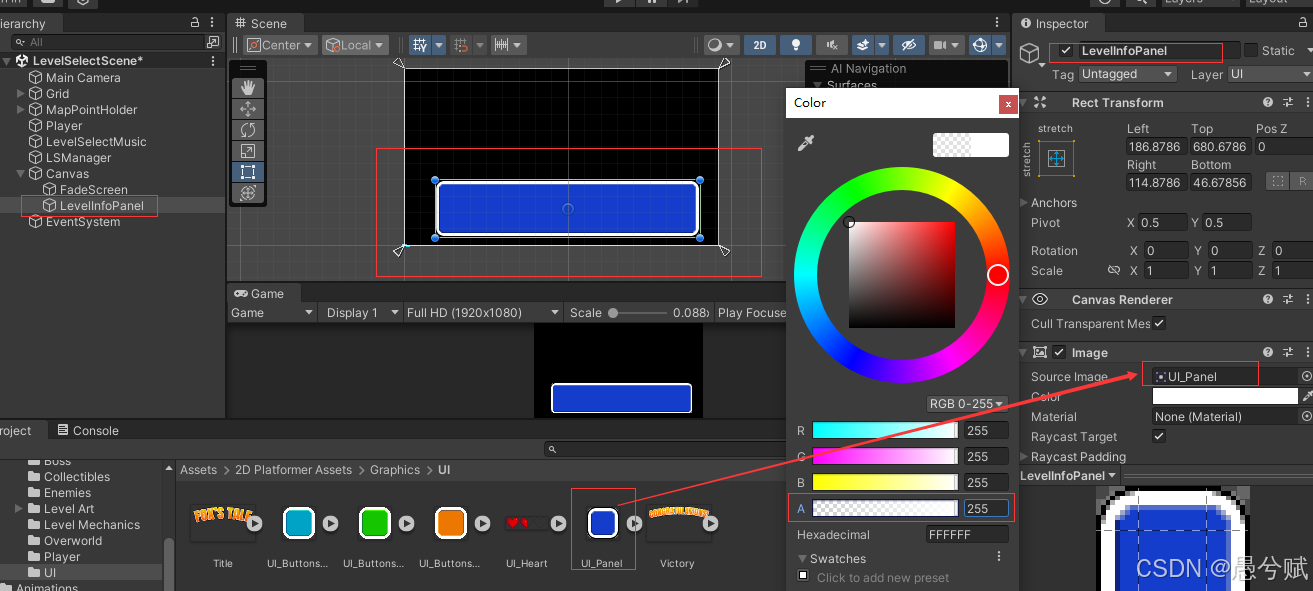Toggle grid visibility icon in Scene toolbar
The height and width of the screenshot is (591, 1313).
[420, 45]
